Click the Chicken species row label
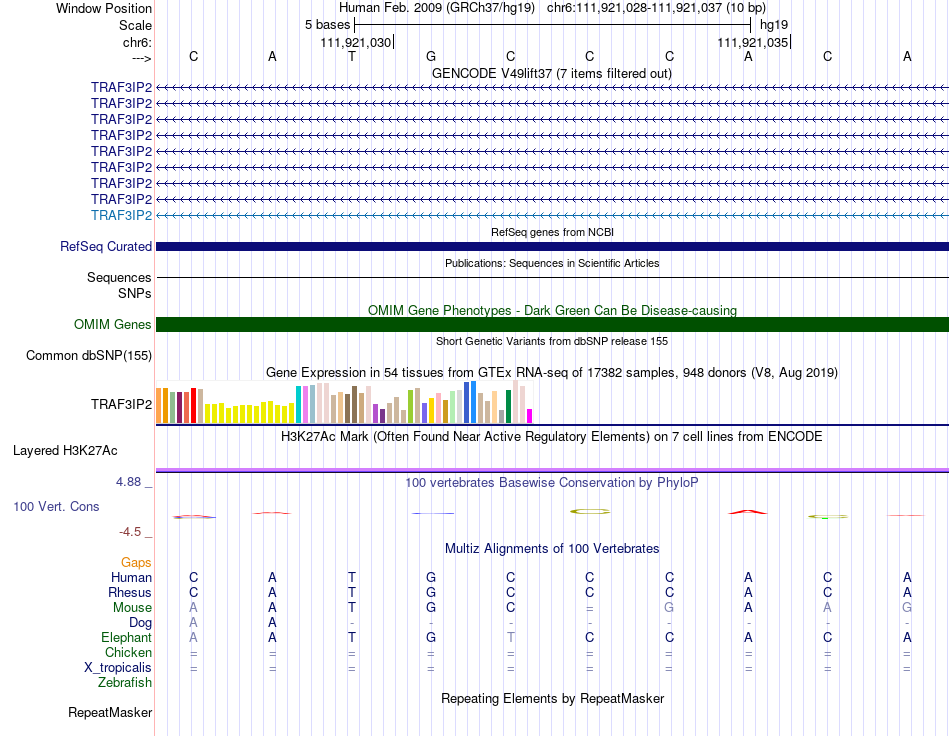The width and height of the screenshot is (950, 736). click(x=128, y=652)
